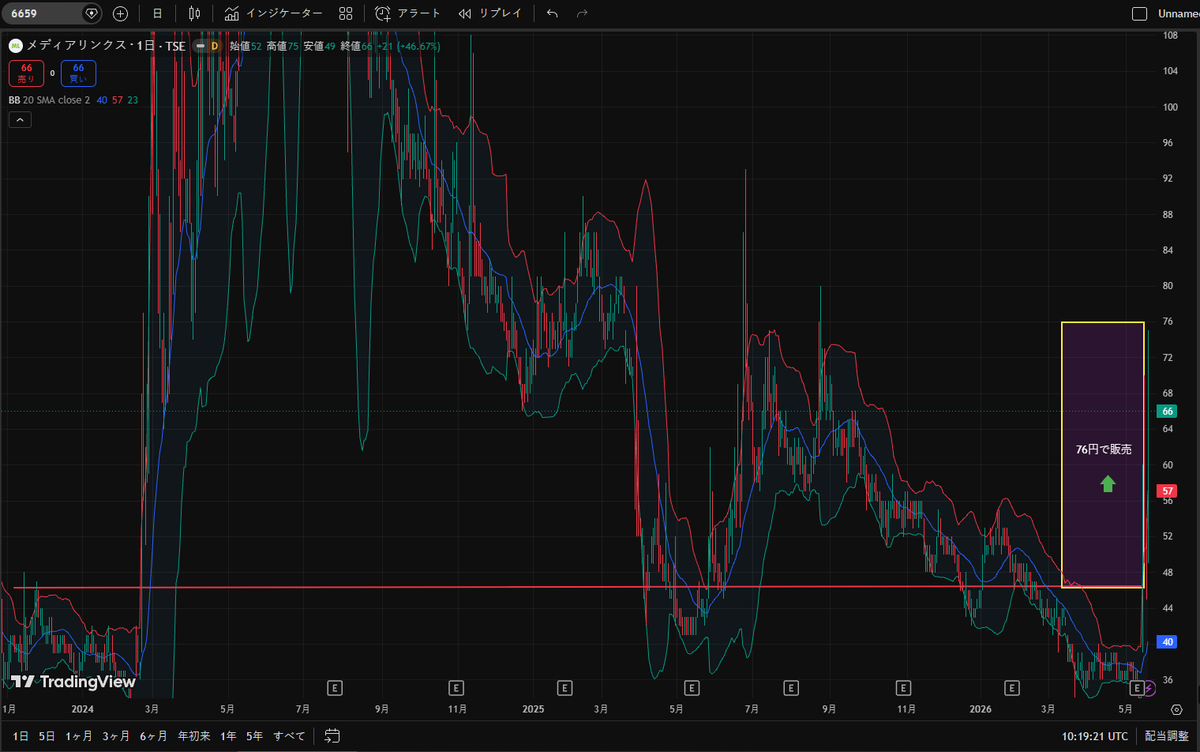Click the earnings E marker above 7月 2024

[x=335, y=688]
